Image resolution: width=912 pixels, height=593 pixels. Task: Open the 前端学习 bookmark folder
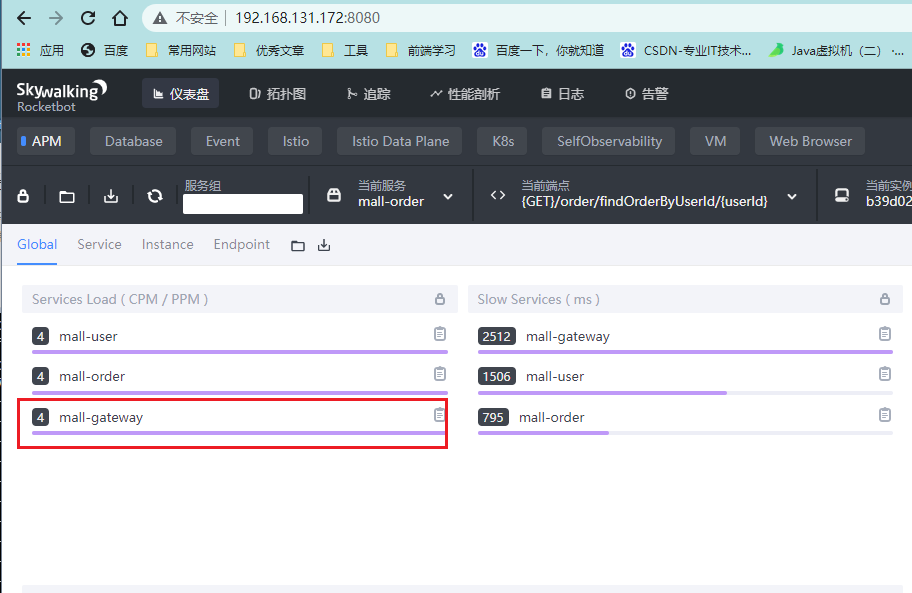click(421, 51)
